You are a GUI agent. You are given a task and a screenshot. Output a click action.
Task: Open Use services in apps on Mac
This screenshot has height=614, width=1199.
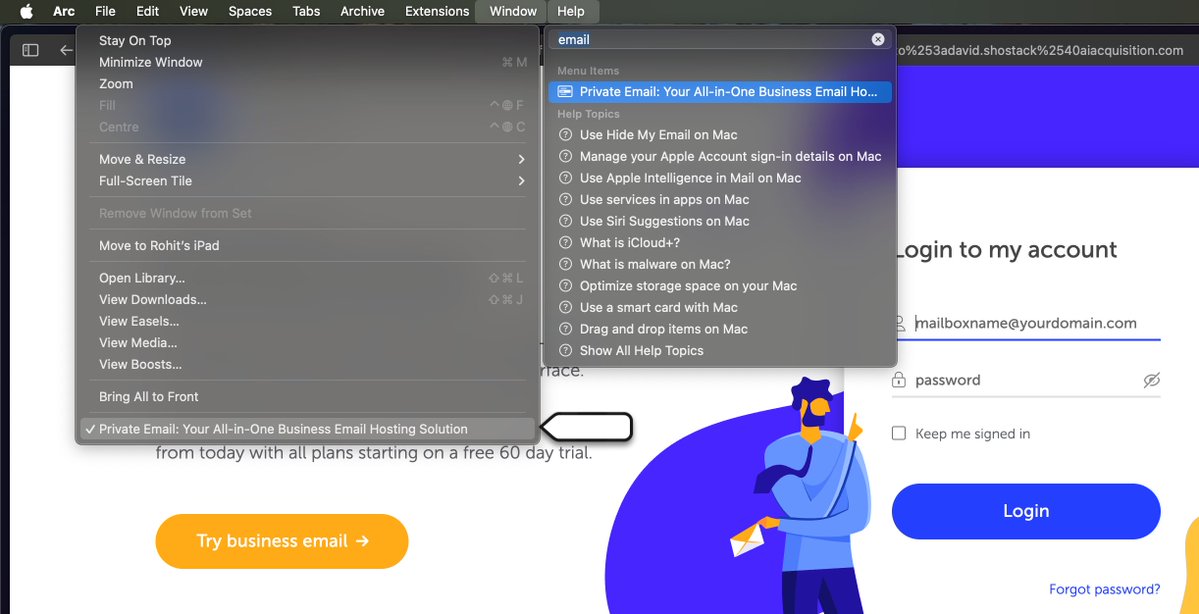[720, 200]
